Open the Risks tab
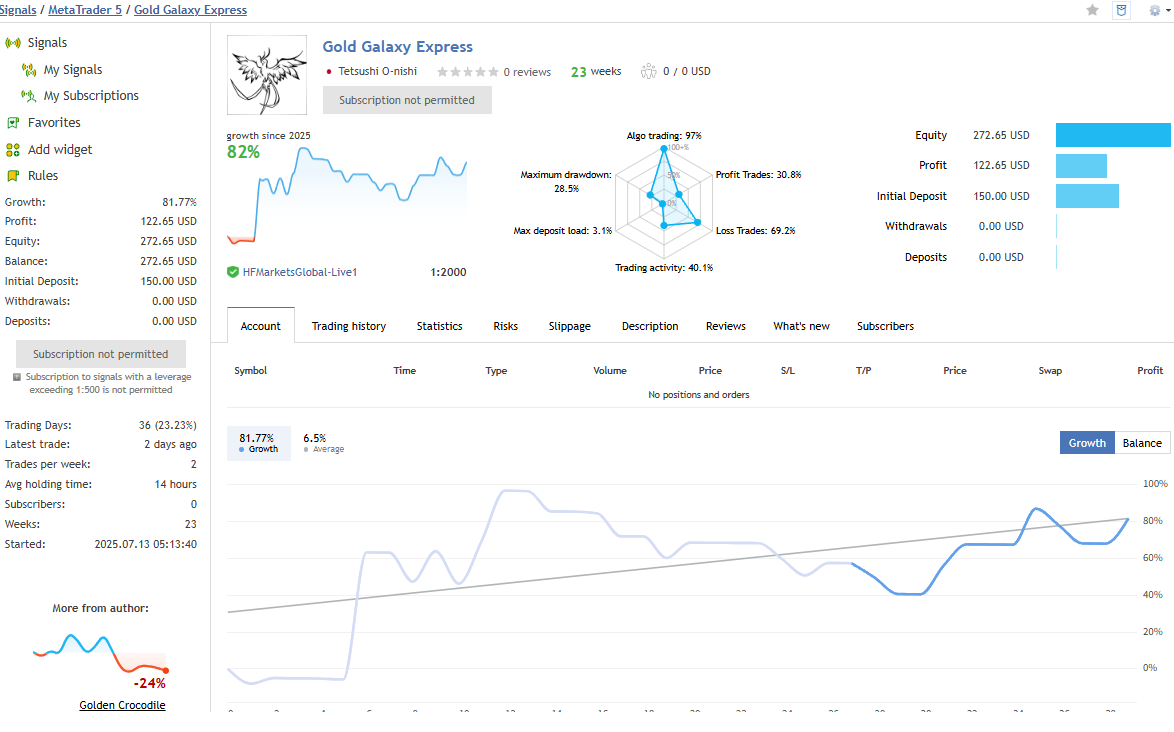1174x732 pixels. click(505, 326)
